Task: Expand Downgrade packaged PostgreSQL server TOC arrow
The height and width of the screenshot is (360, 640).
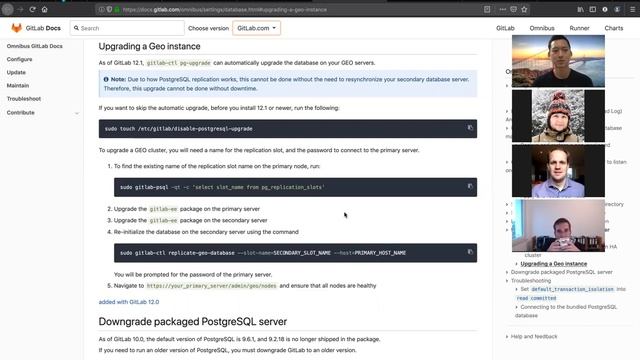Action: pos(507,272)
